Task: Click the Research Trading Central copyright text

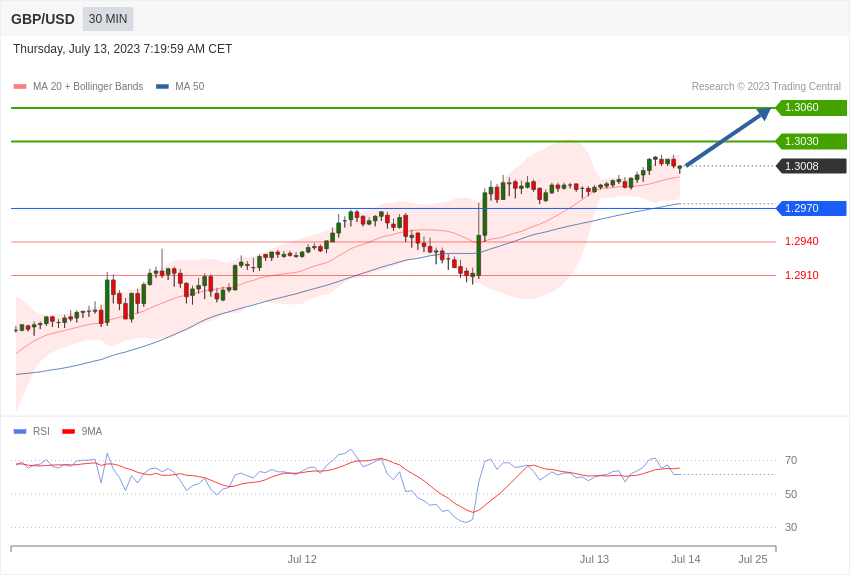Action: pos(766,87)
